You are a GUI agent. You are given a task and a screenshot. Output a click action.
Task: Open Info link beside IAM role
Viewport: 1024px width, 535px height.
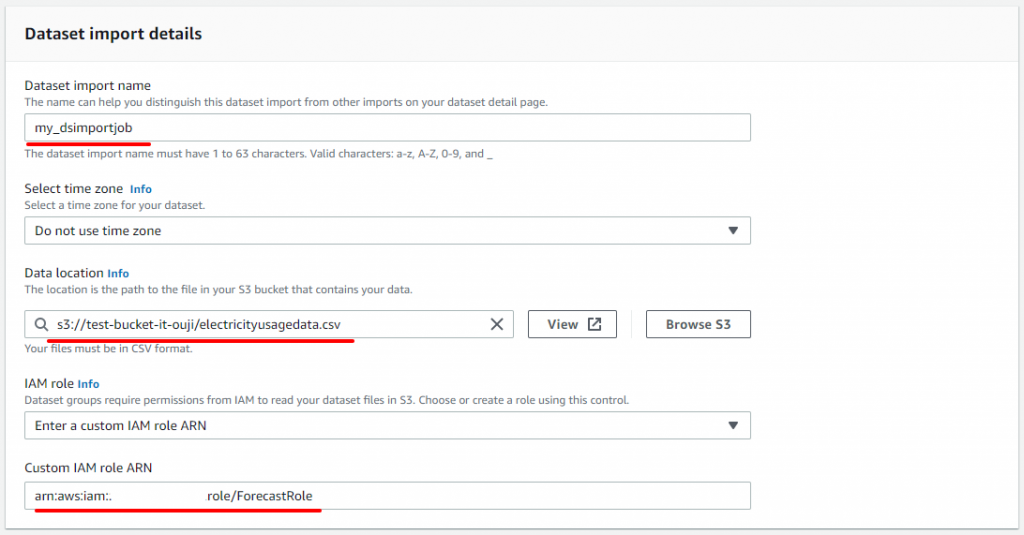88,384
